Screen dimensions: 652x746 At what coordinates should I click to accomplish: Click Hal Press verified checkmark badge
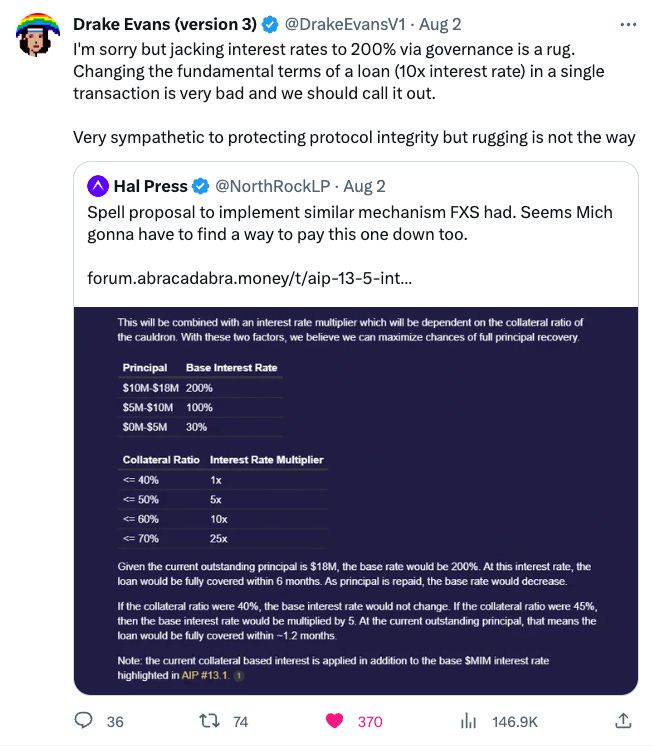(x=201, y=186)
